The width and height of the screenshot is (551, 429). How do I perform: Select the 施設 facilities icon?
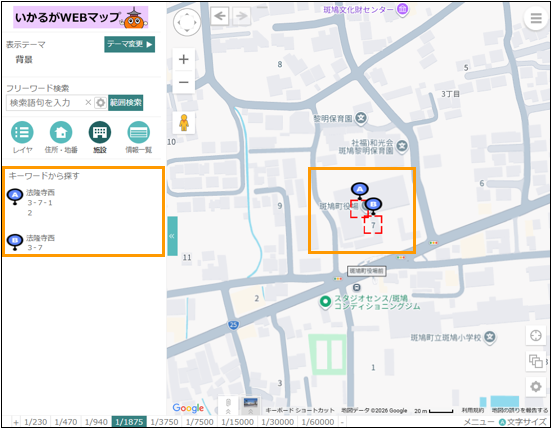click(x=100, y=132)
